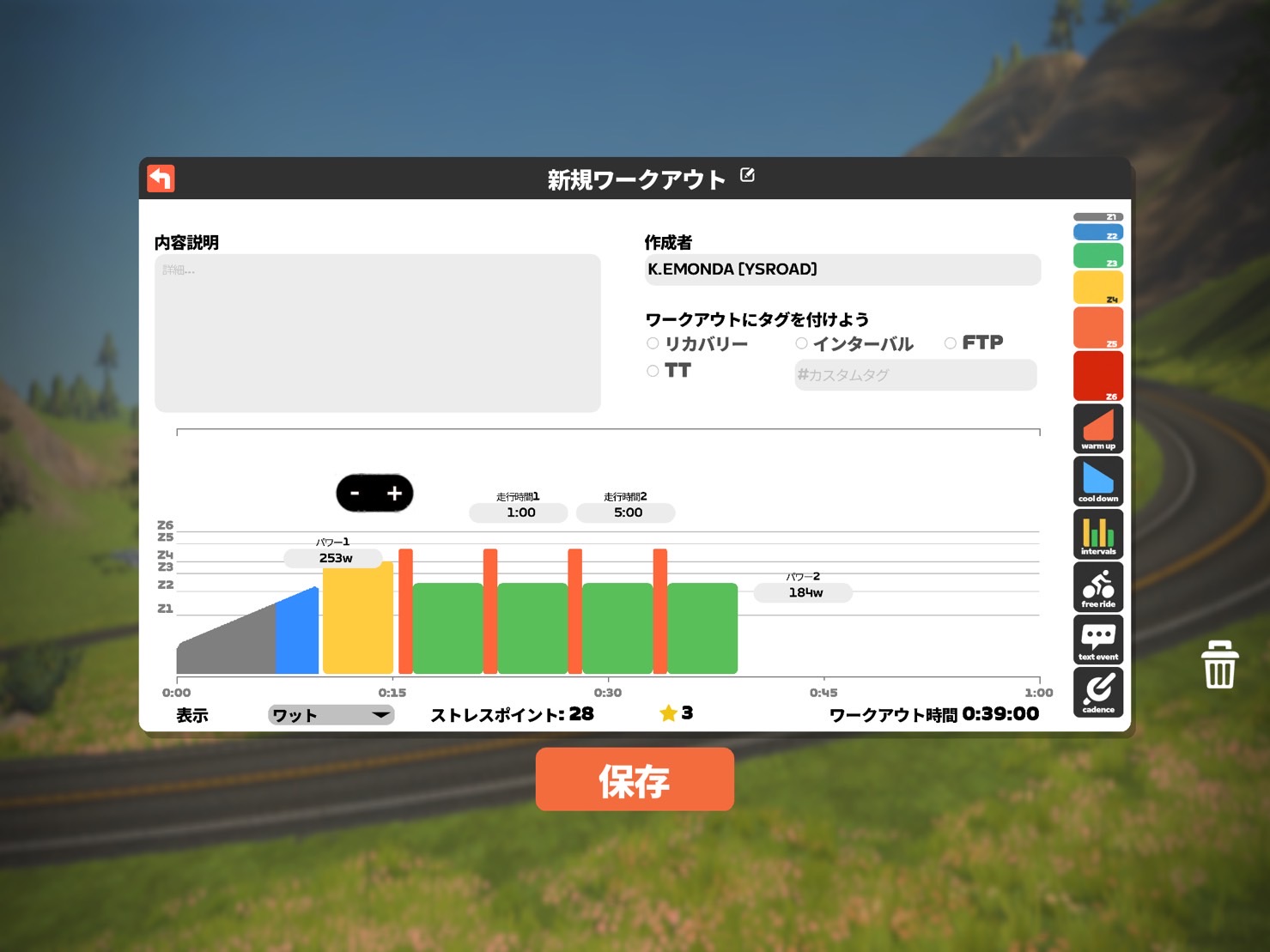Add a cool down segment
The width and height of the screenshot is (1270, 952).
(x=1098, y=481)
